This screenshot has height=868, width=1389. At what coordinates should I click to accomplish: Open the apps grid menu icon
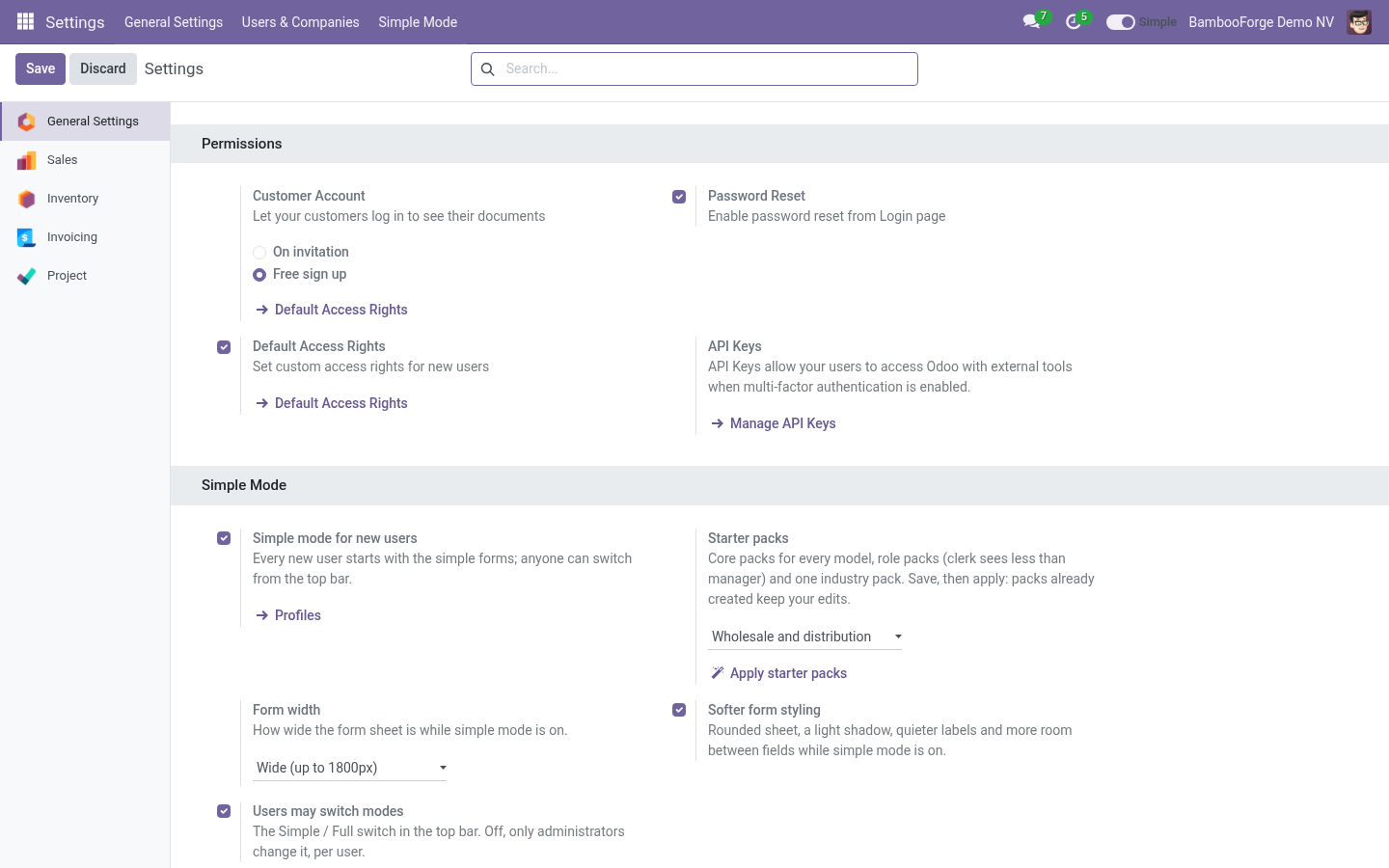coord(26,21)
